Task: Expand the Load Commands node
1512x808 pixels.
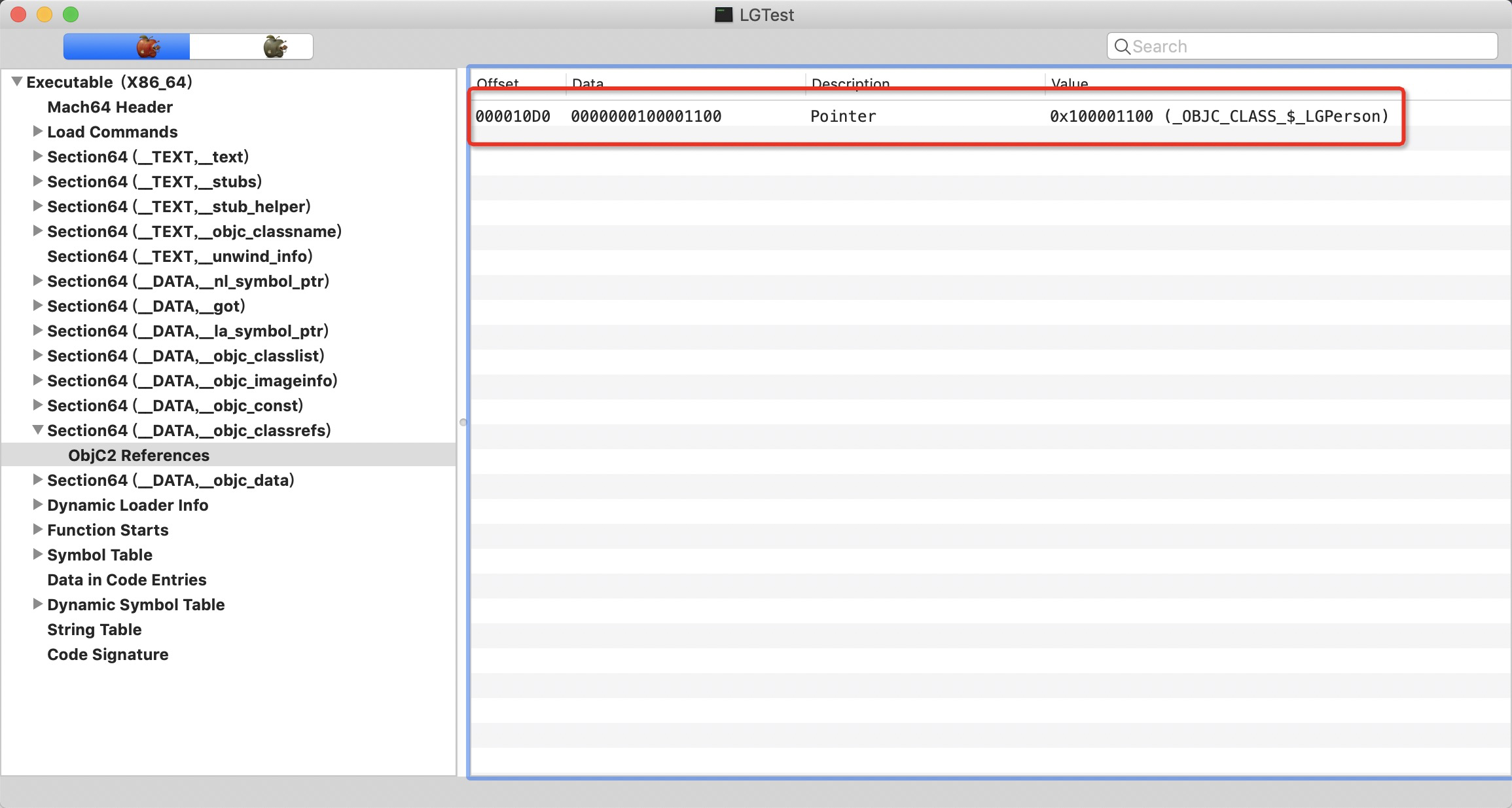Action: (38, 132)
